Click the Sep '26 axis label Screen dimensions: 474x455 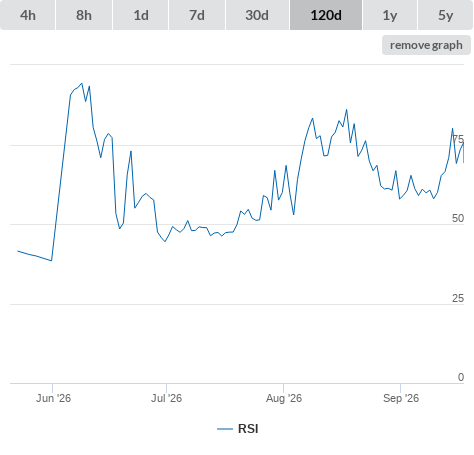pyautogui.click(x=401, y=398)
